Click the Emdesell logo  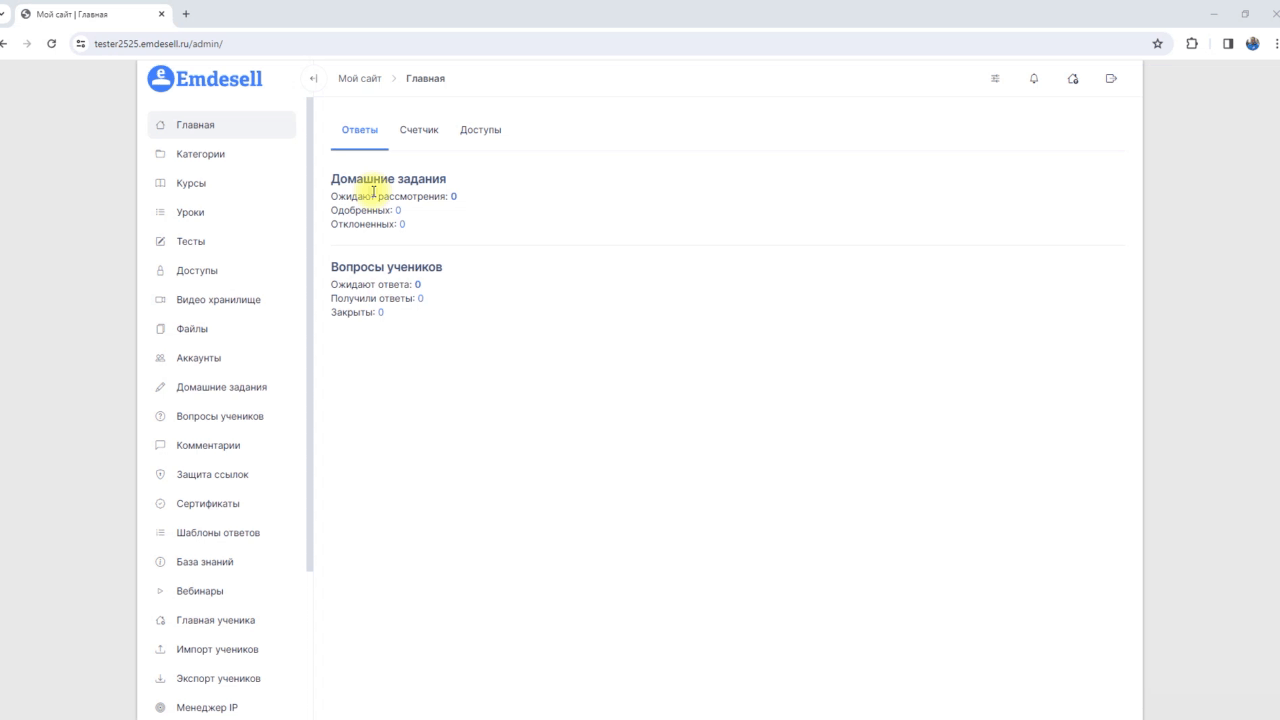[x=205, y=78]
